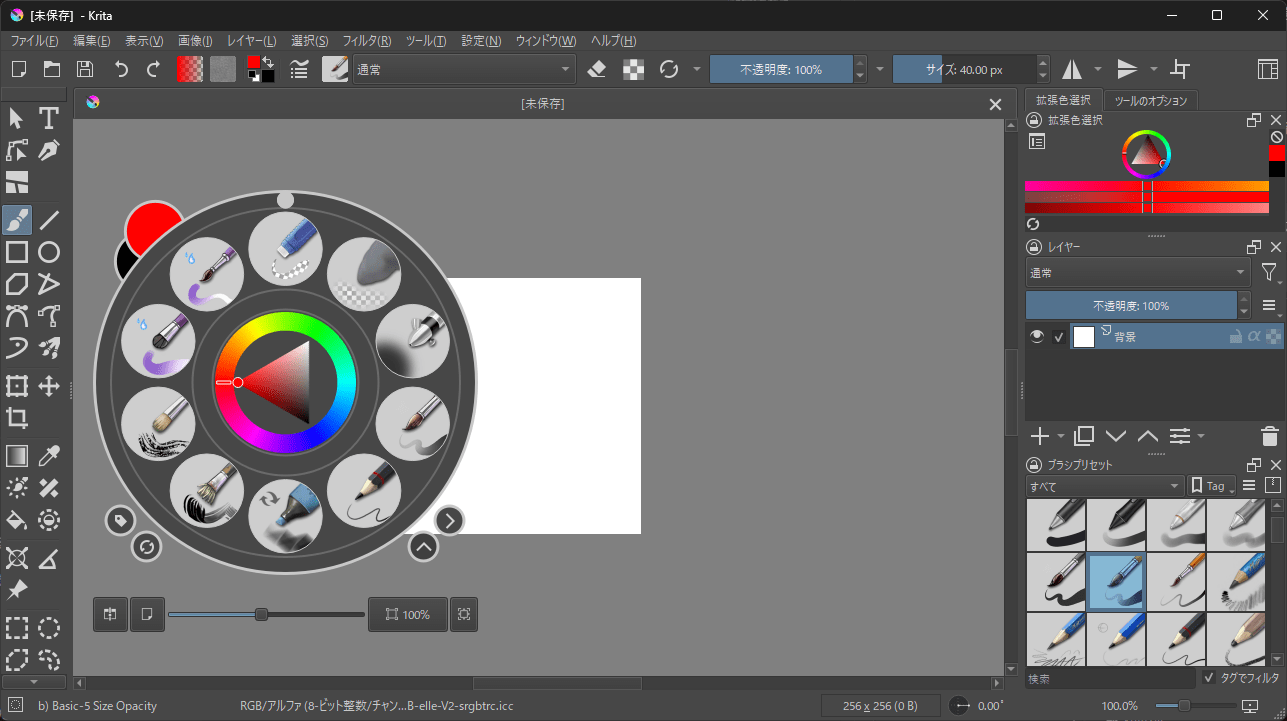Click the Tag button in the brush panel

[x=1211, y=486]
